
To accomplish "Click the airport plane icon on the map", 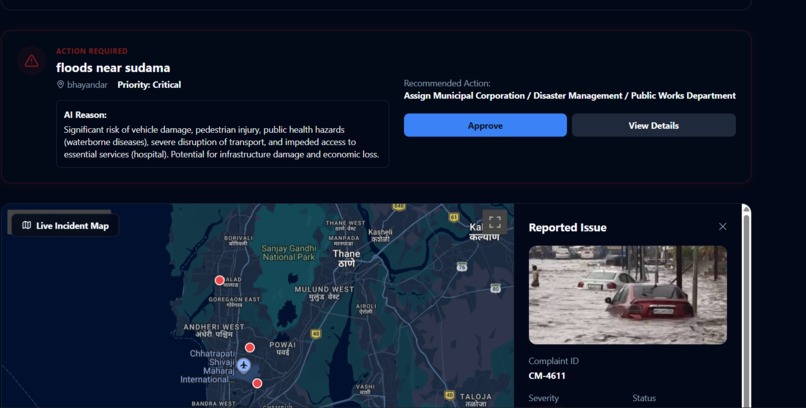I will point(244,366).
